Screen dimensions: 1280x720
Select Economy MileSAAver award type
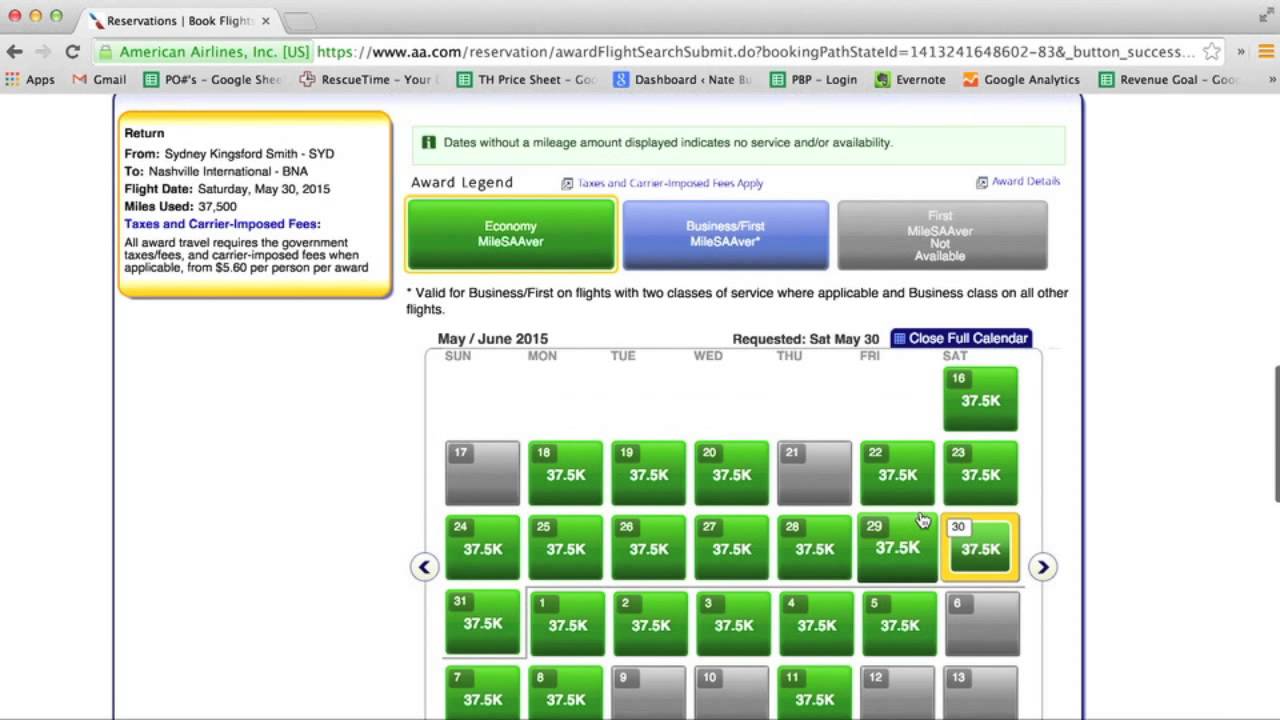coord(510,235)
